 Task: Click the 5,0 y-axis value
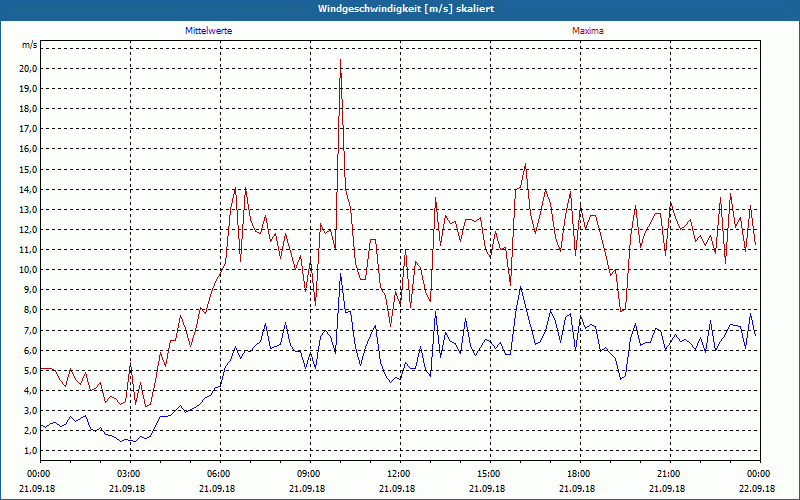pos(31,370)
